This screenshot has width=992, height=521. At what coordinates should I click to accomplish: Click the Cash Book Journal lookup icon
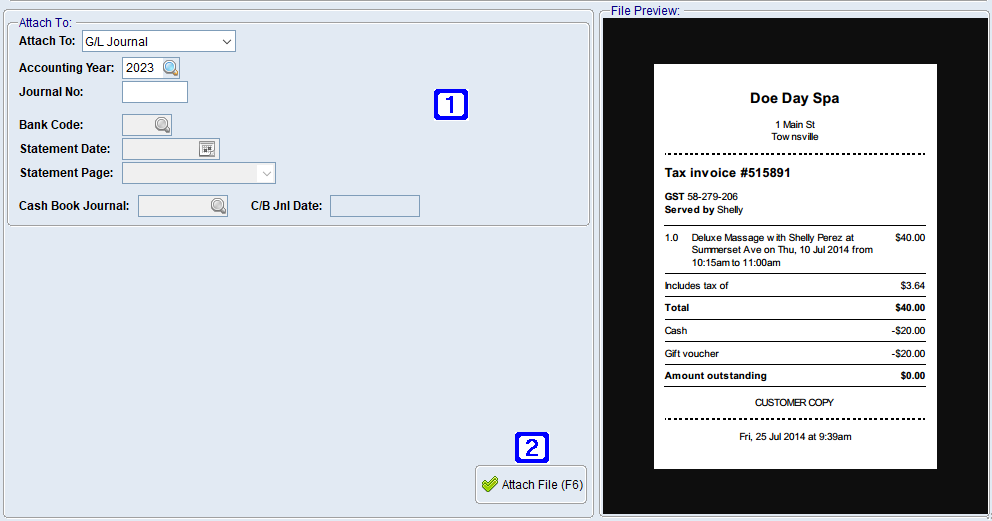(218, 206)
